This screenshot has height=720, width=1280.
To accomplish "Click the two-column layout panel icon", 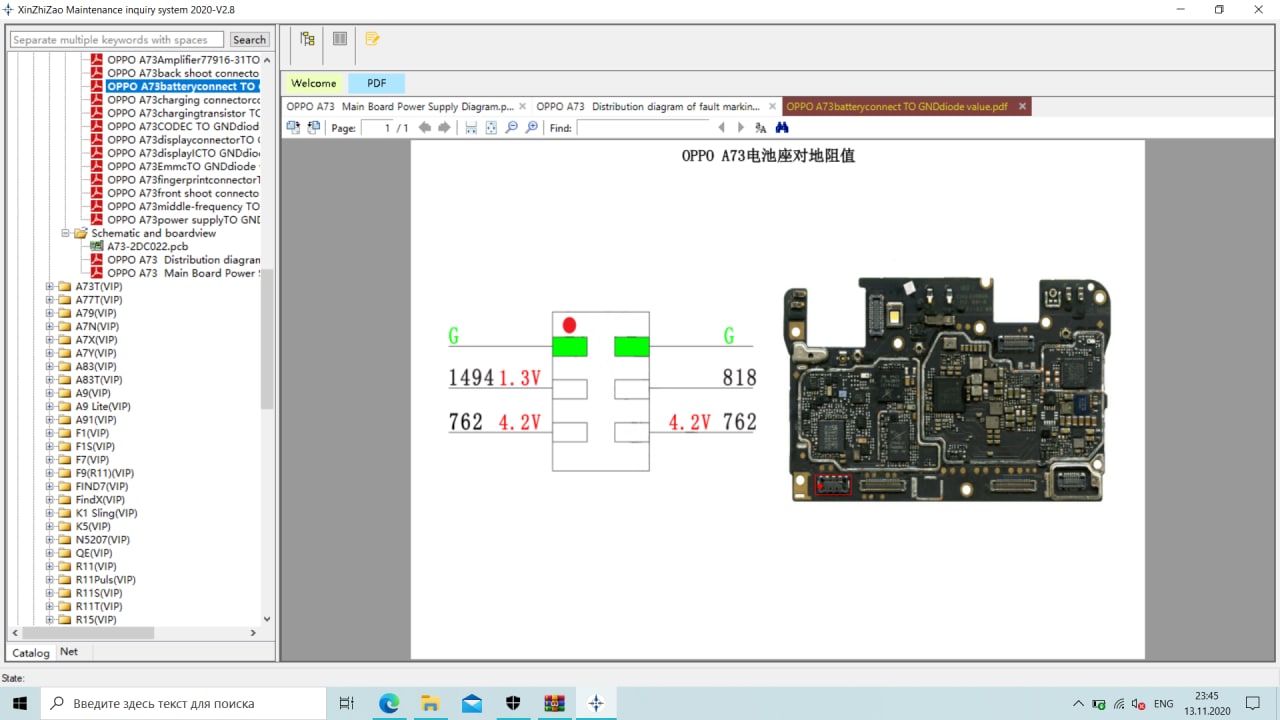I will pos(340,39).
